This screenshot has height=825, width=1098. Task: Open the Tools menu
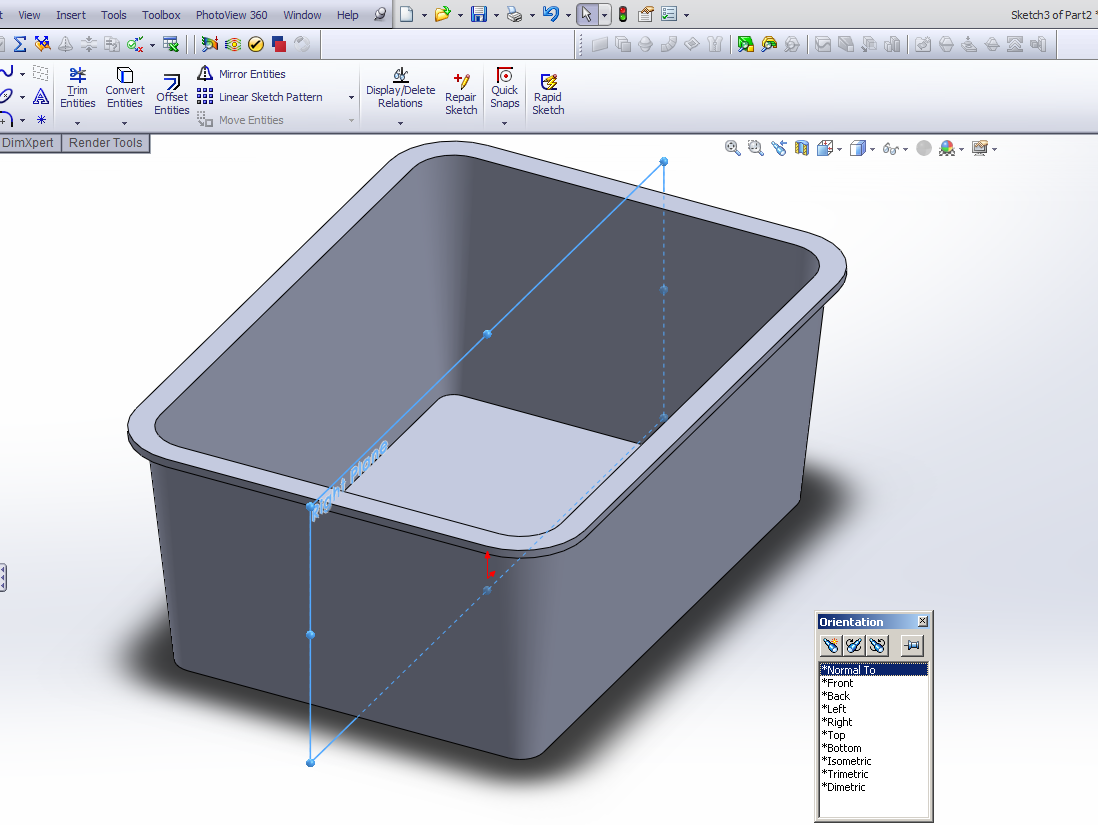[113, 15]
